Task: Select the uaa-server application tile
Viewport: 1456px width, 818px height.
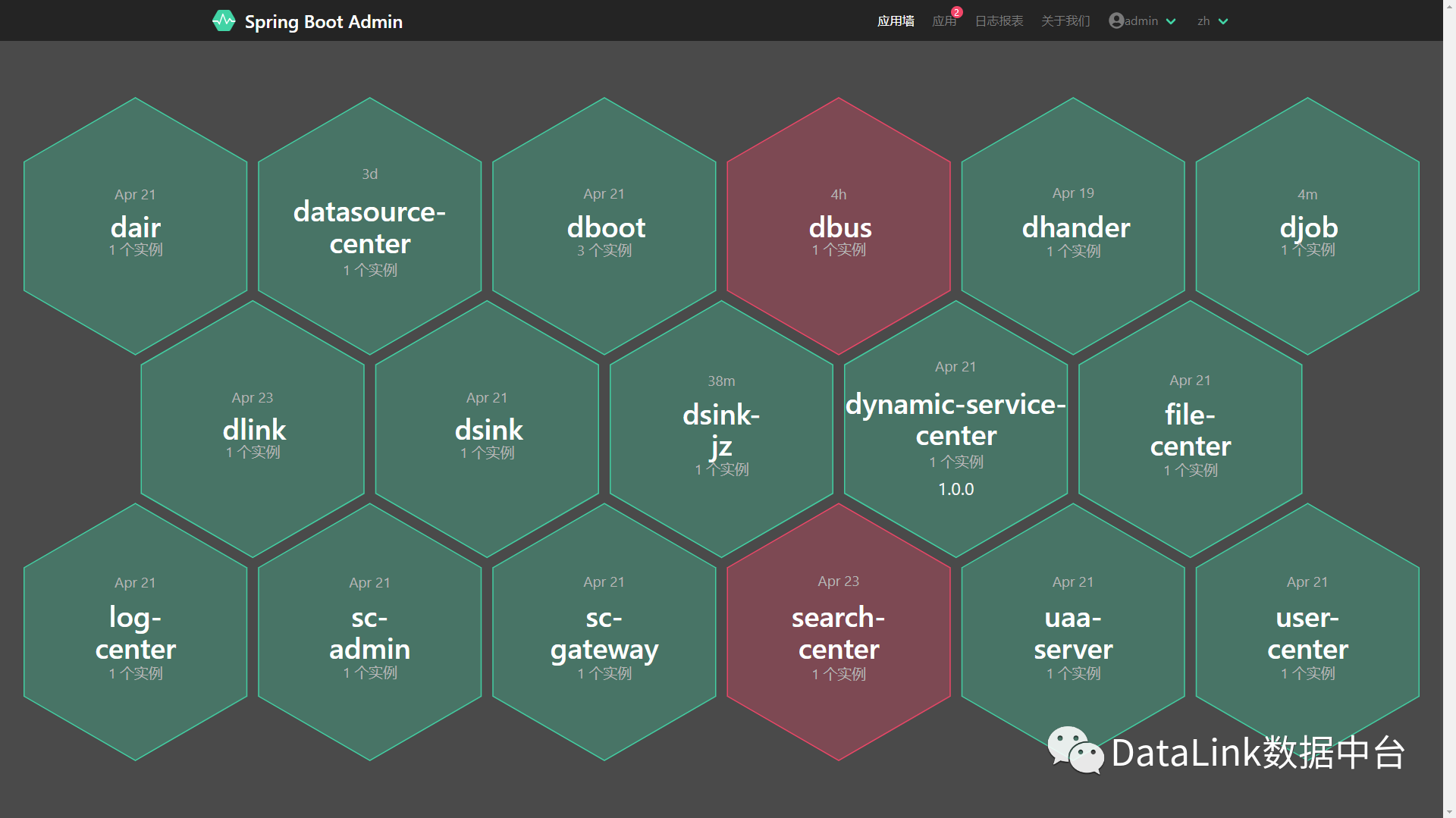Action: pos(1073,632)
